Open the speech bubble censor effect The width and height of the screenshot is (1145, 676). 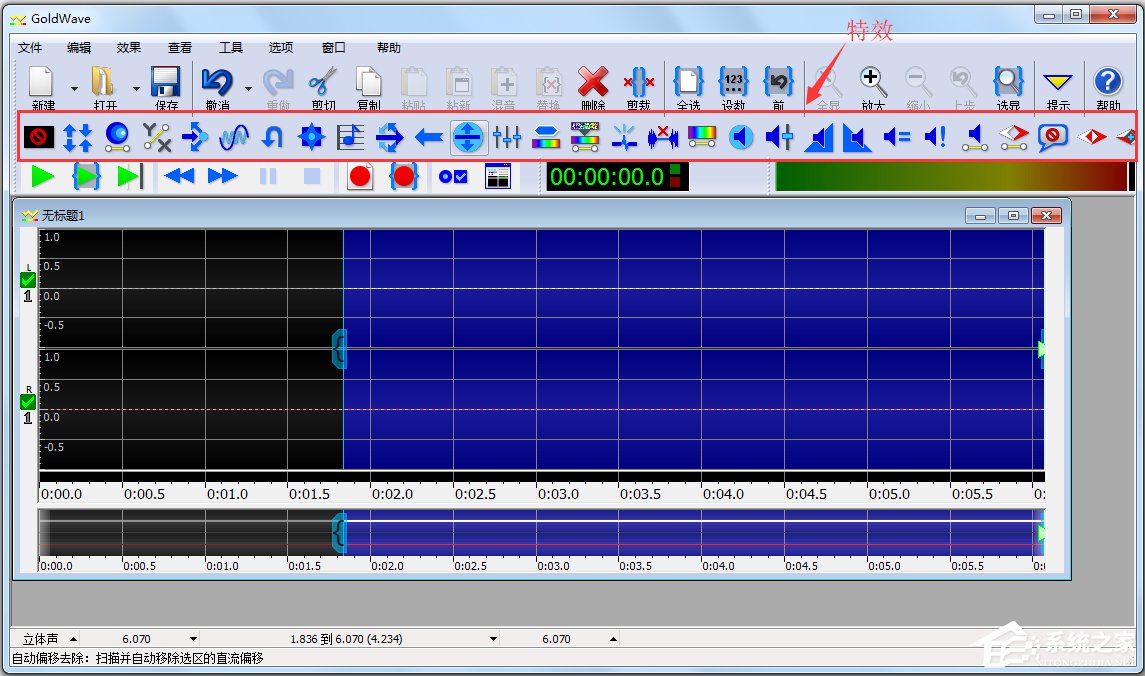point(1052,137)
